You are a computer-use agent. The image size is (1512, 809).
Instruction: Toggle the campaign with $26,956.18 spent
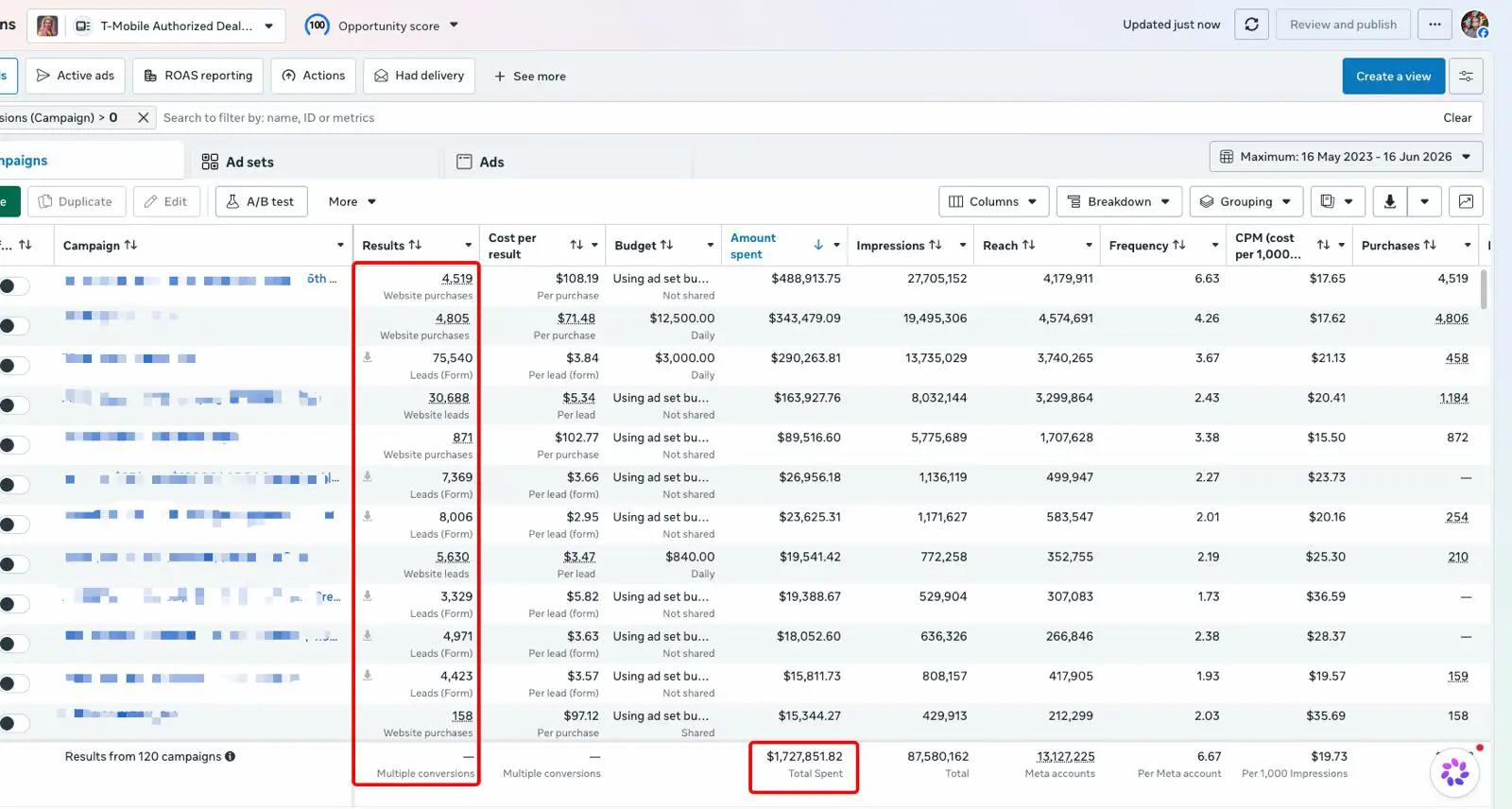pos(14,485)
